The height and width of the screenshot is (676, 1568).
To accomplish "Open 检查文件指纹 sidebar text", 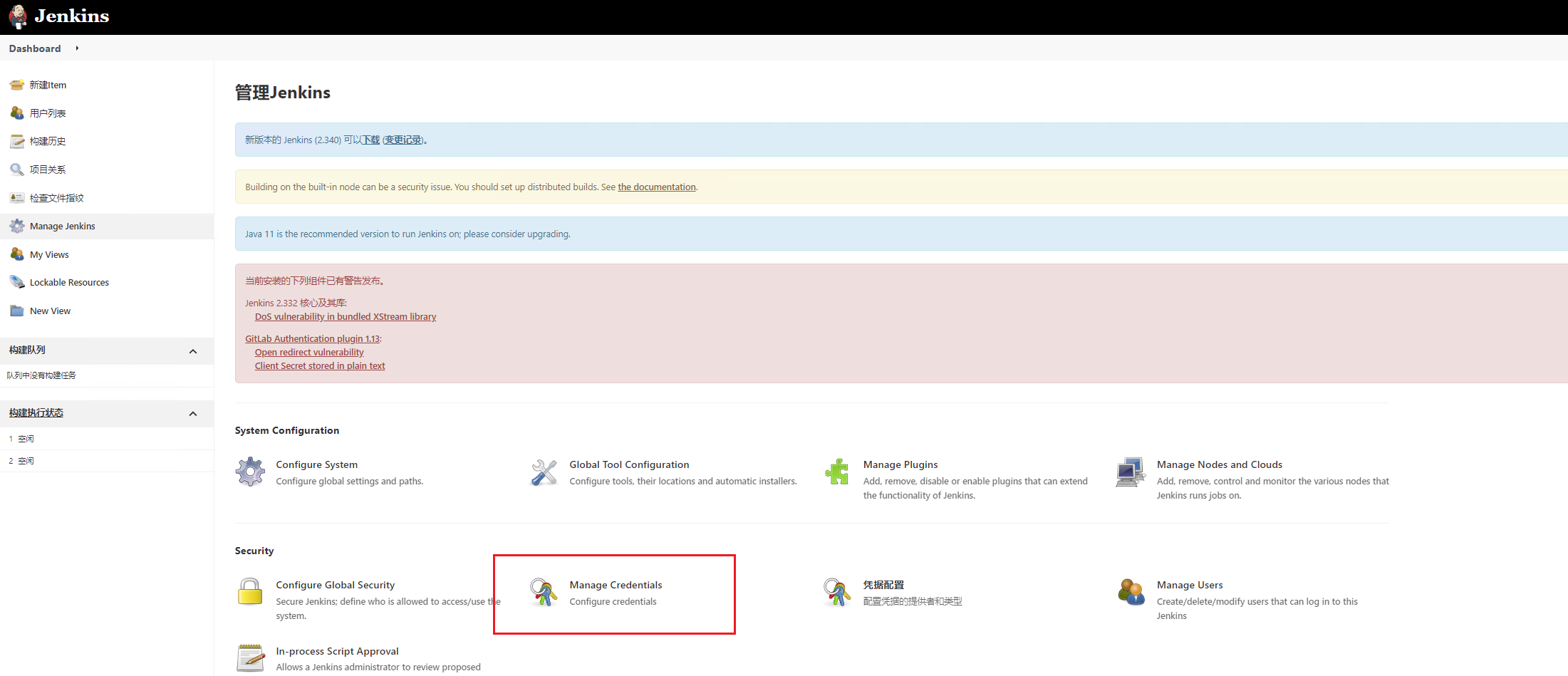I will pyautogui.click(x=57, y=198).
